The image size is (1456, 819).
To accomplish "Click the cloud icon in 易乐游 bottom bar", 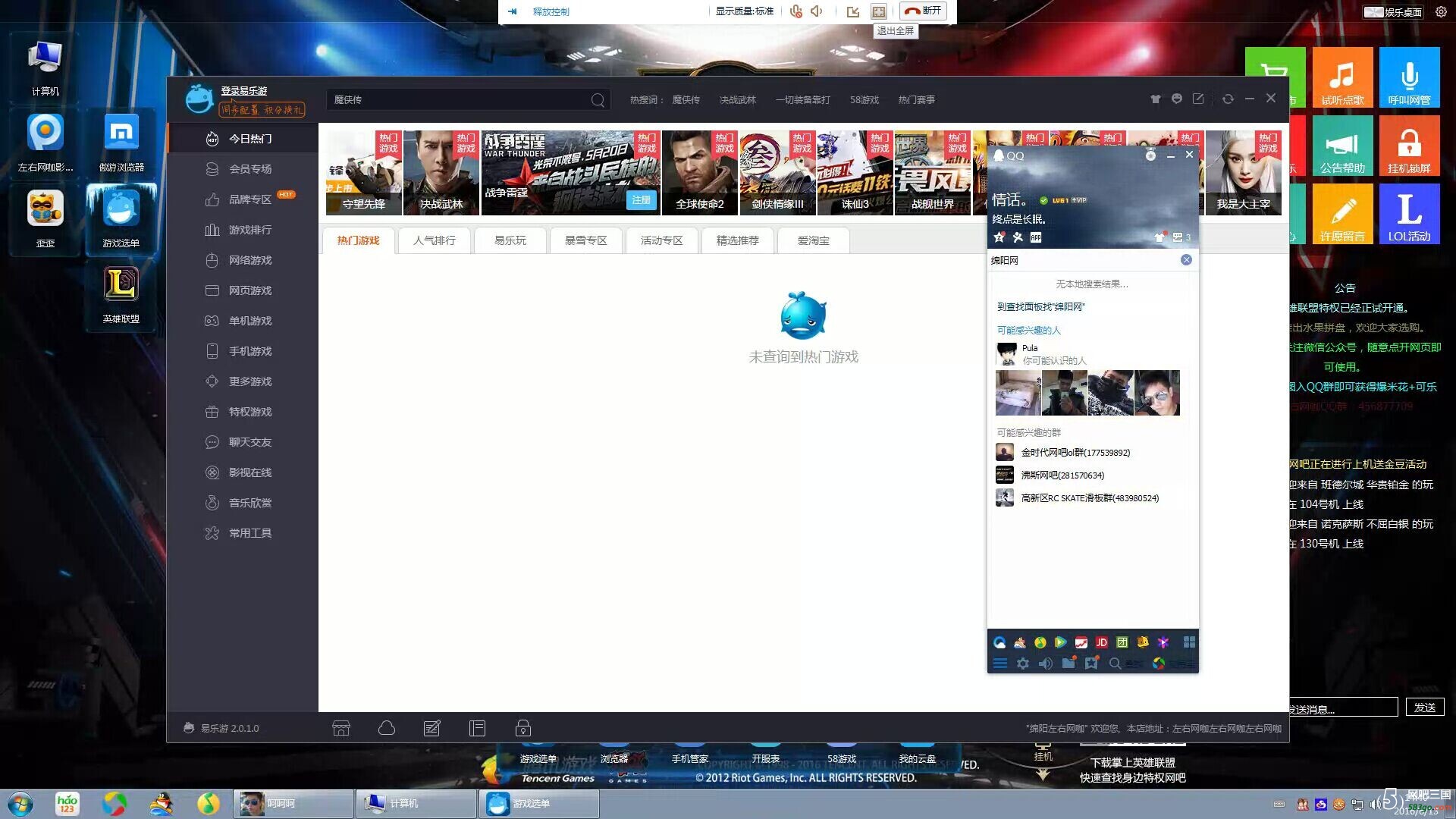I will click(x=387, y=729).
